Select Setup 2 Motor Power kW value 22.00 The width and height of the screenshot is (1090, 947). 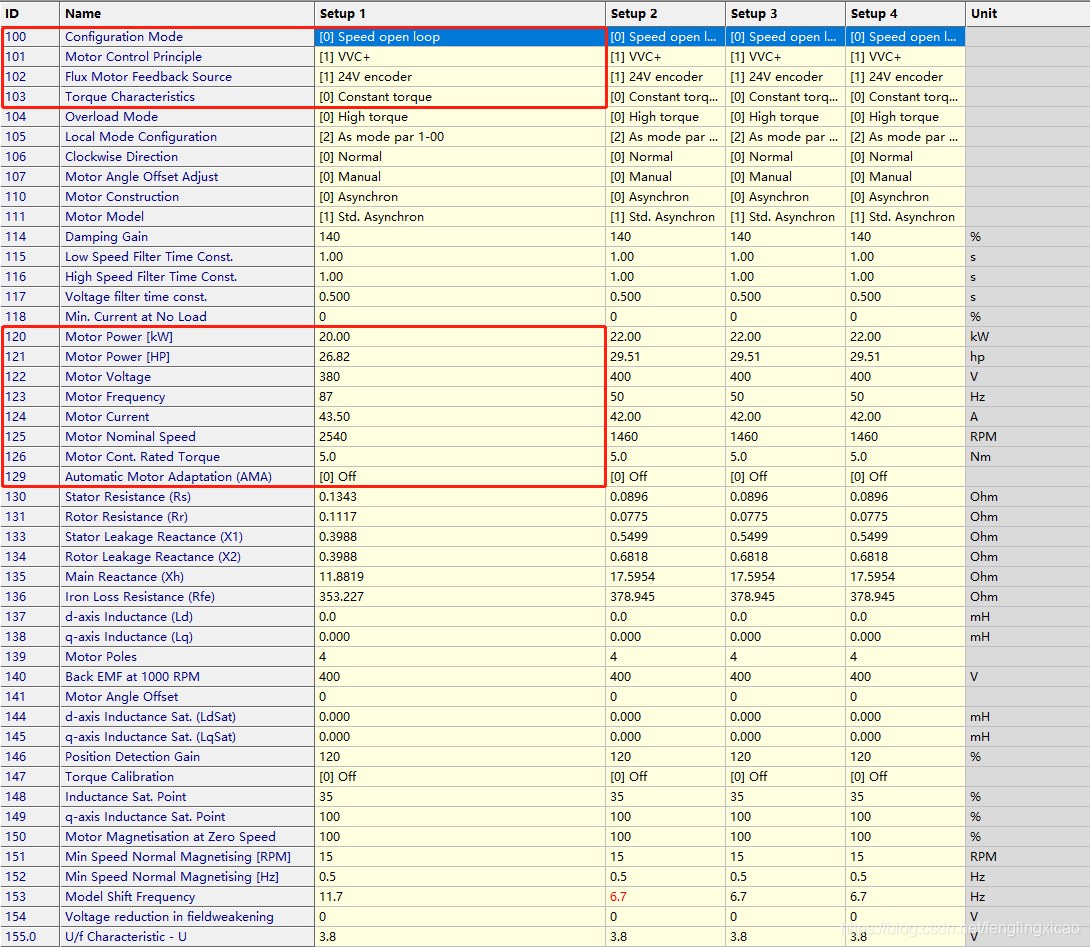(x=665, y=337)
